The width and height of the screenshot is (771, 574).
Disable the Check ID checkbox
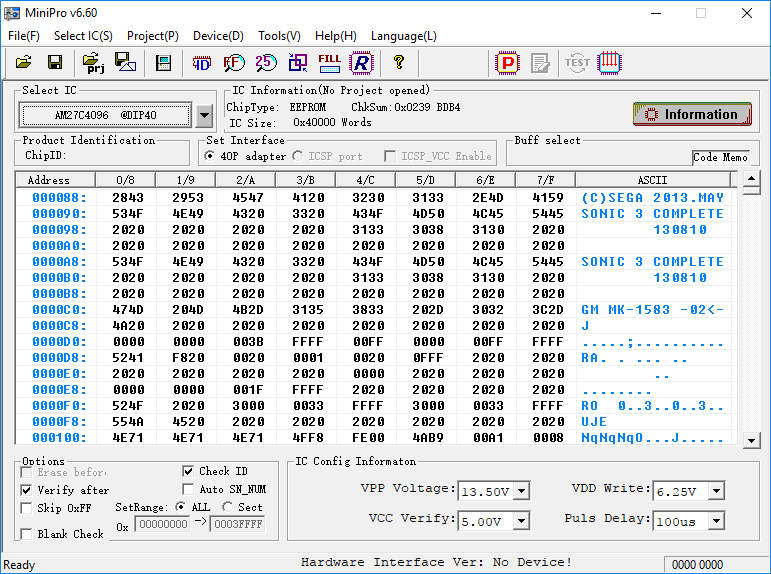(x=189, y=471)
